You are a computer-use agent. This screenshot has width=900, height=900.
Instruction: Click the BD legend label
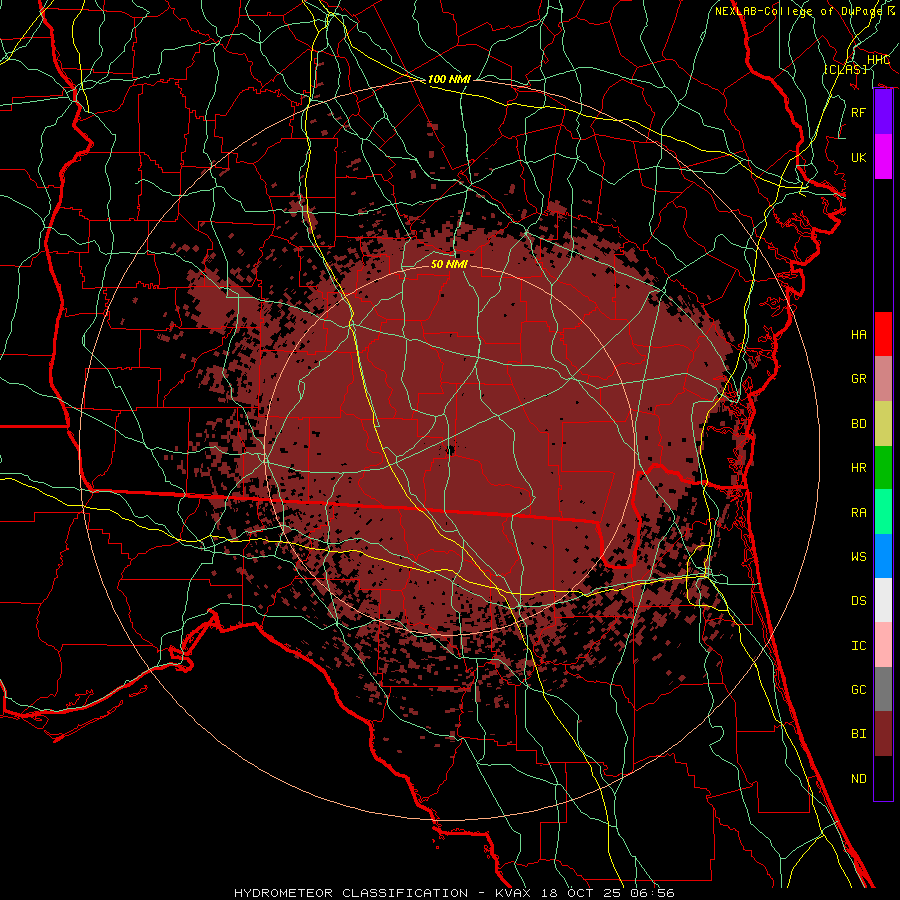coord(858,424)
